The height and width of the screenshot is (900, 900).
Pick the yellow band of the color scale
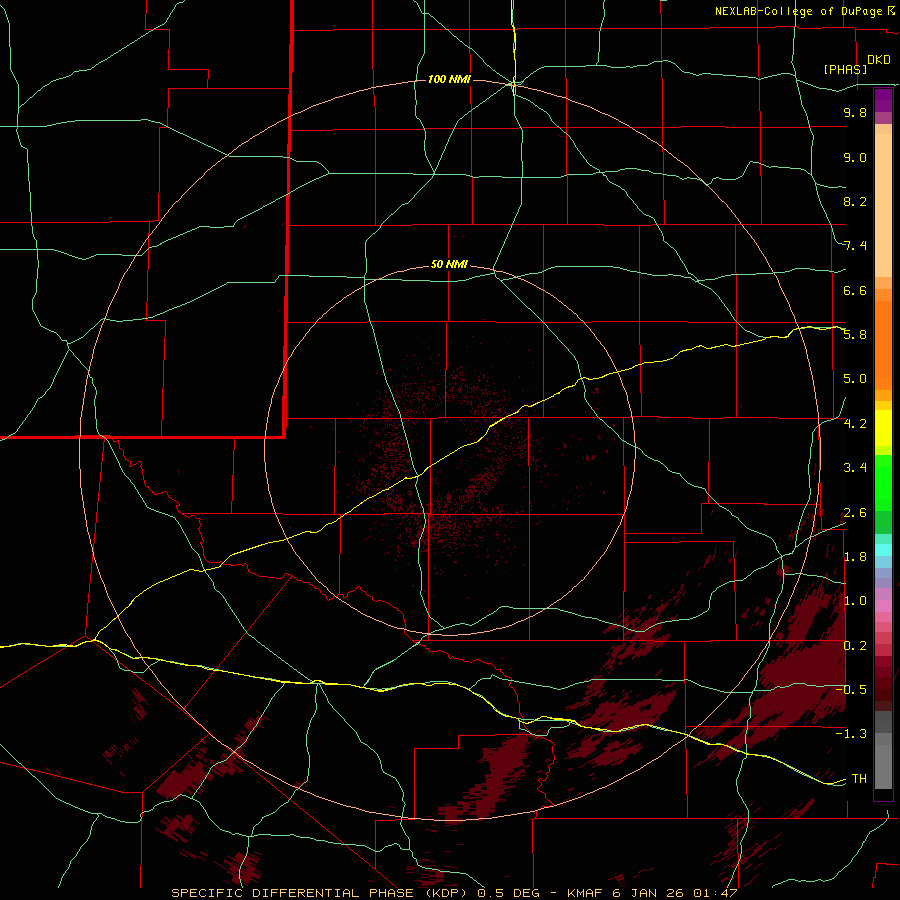pos(883,428)
